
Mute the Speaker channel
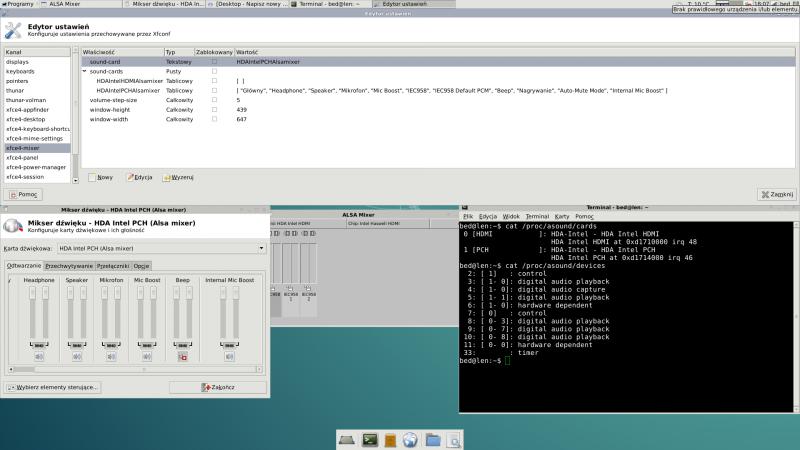(77, 355)
